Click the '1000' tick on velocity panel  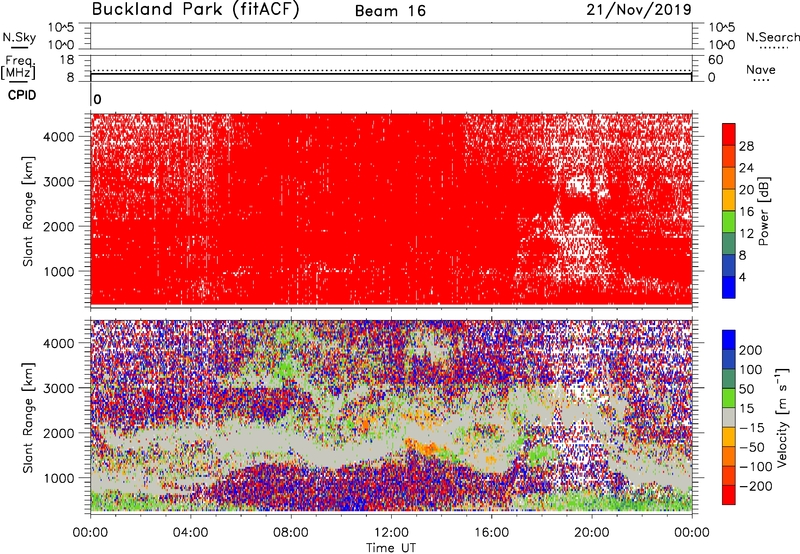pyautogui.click(x=59, y=478)
